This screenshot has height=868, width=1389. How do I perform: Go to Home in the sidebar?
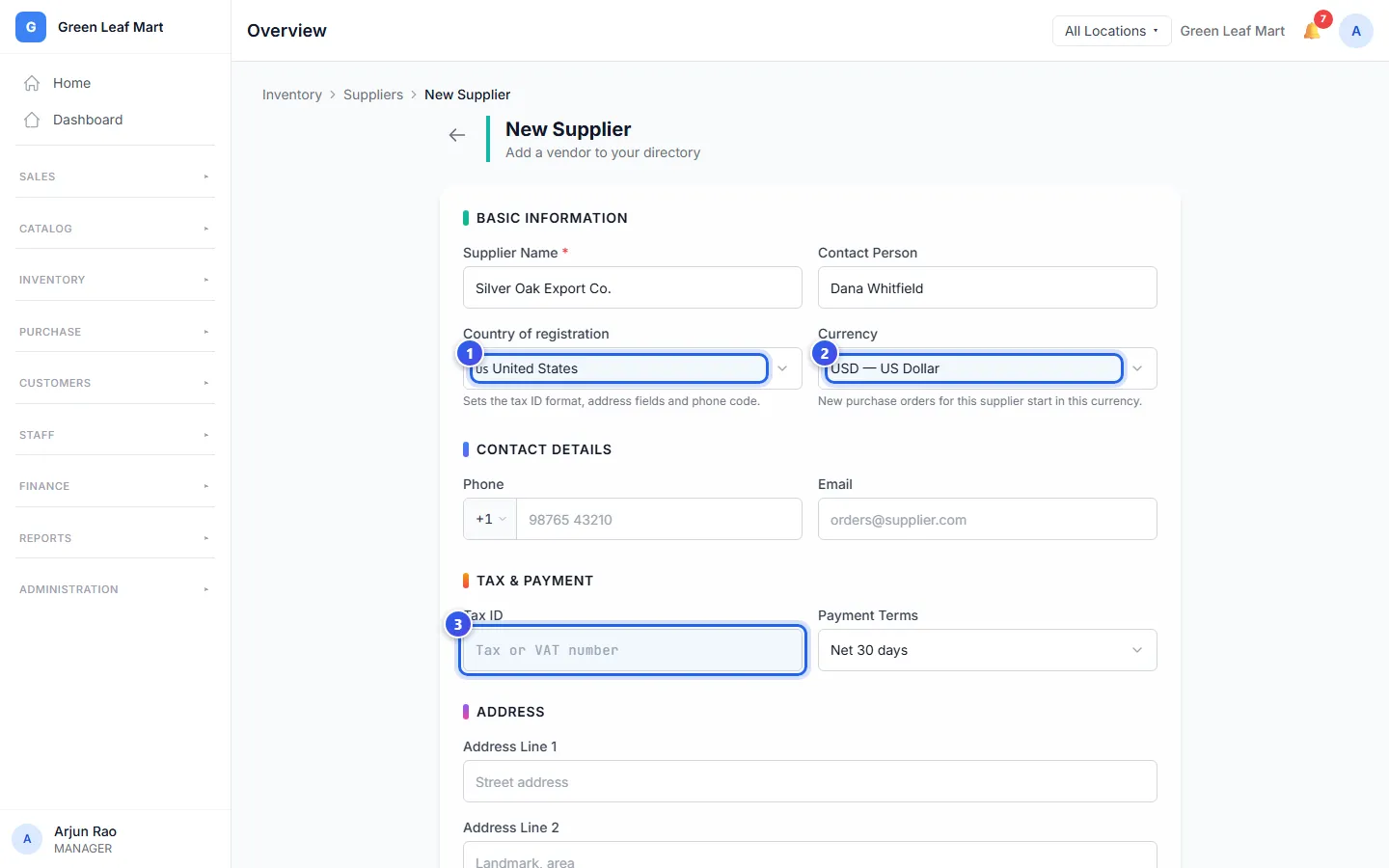pos(116,83)
